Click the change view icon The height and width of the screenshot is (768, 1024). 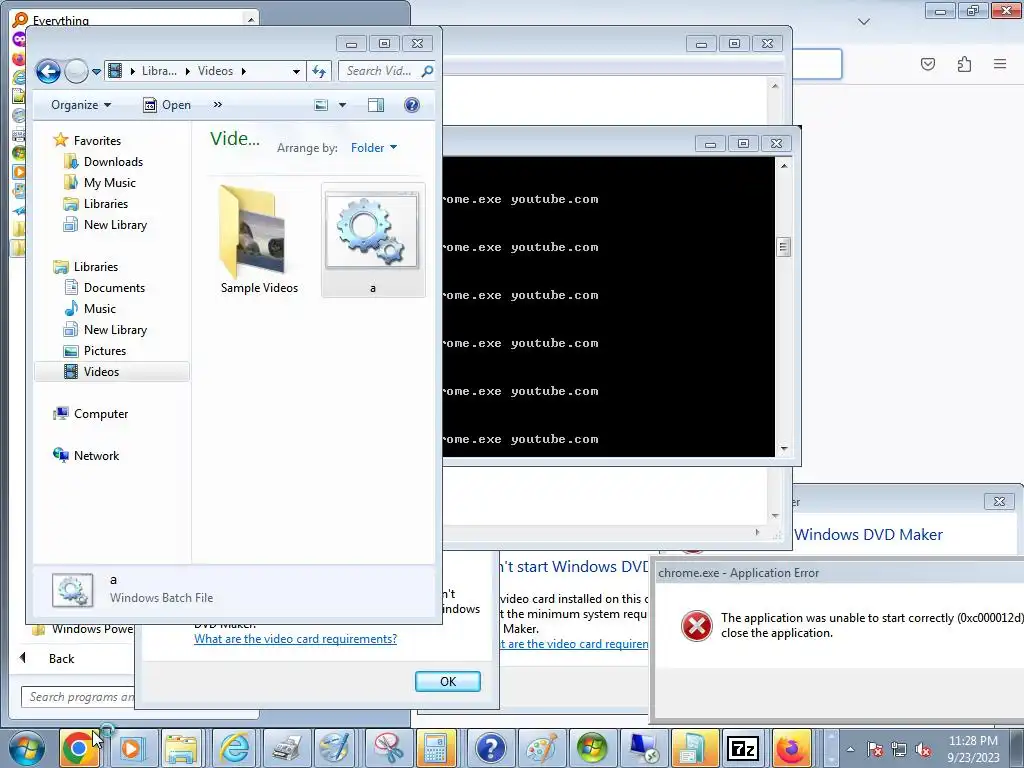click(x=321, y=105)
